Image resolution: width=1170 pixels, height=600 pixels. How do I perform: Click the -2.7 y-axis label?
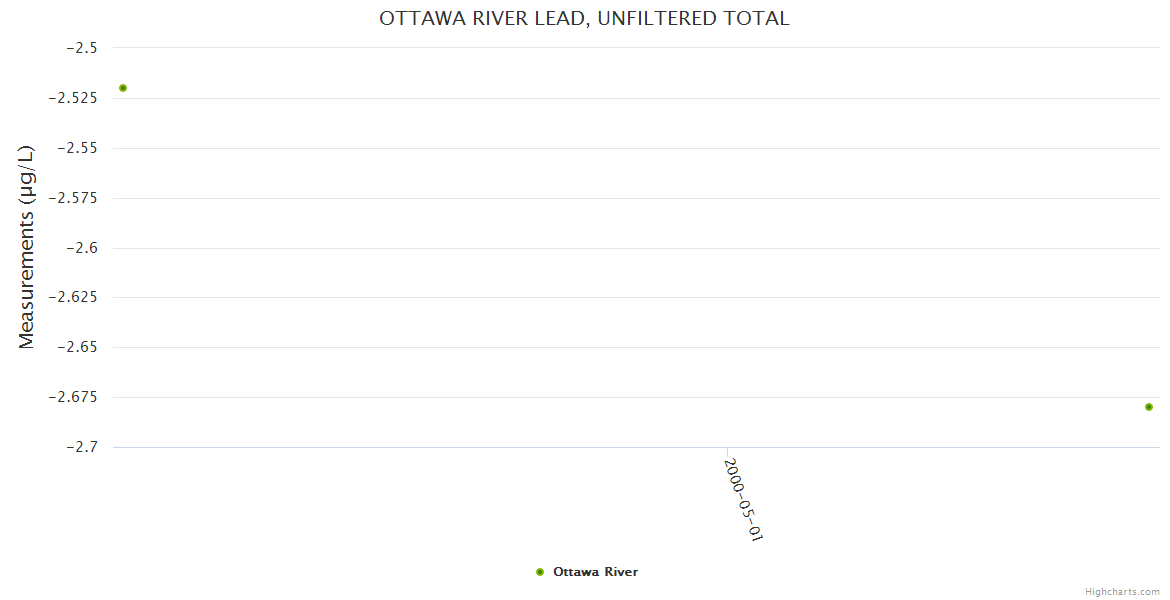(81, 447)
